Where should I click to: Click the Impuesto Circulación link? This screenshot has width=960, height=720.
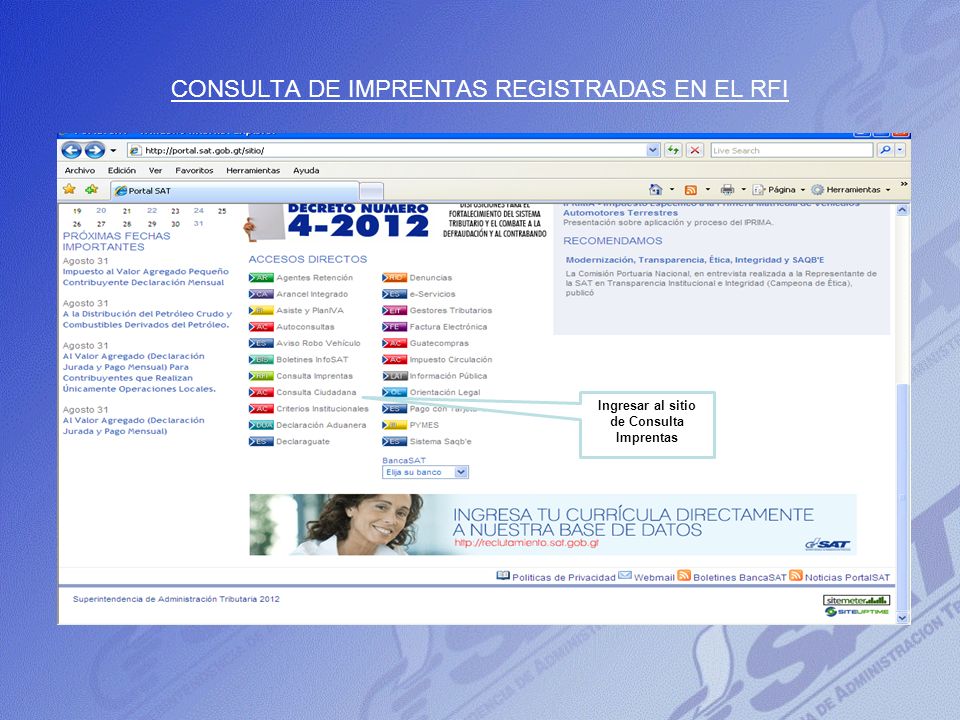451,359
